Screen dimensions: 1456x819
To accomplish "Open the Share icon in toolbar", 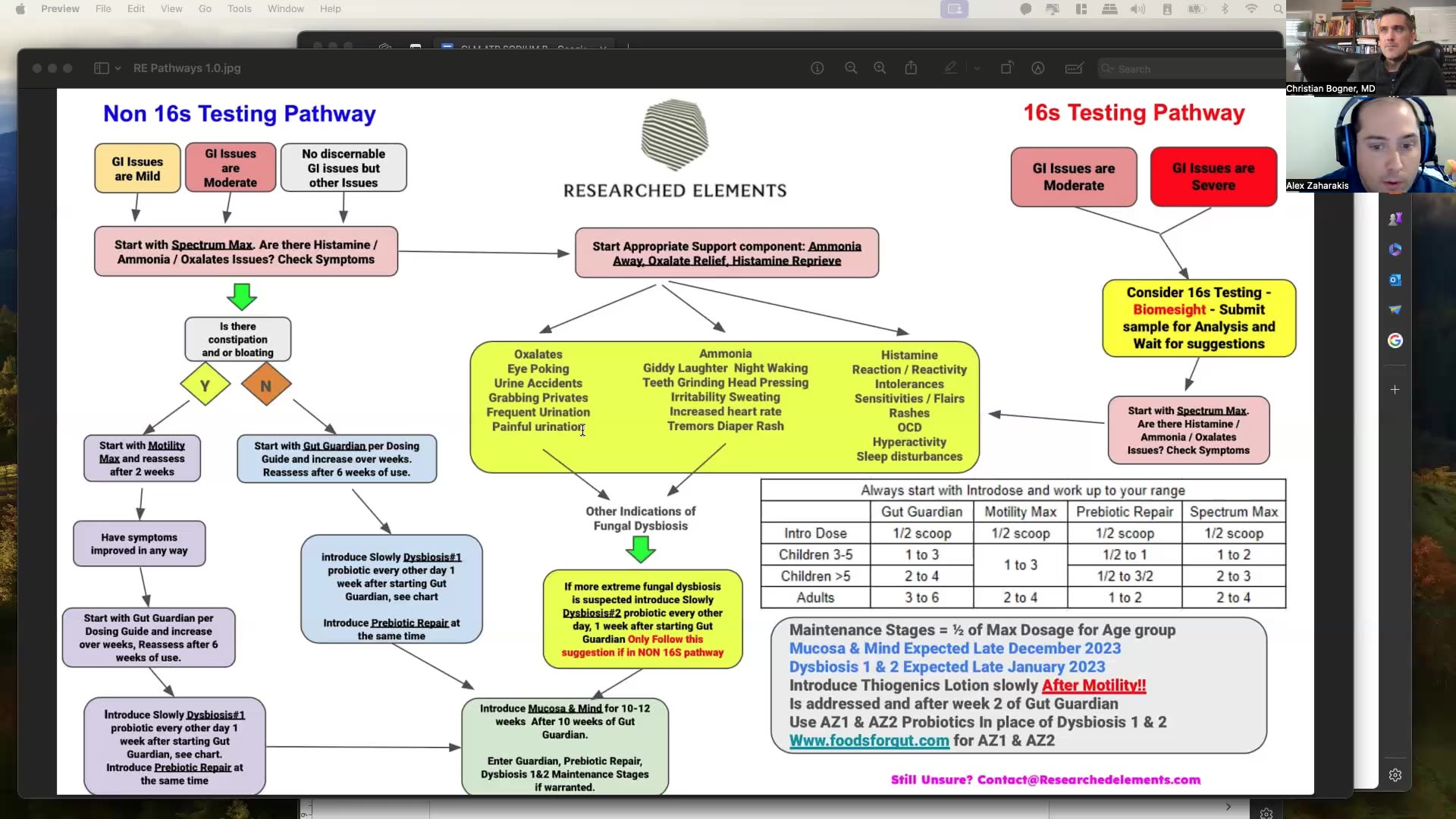I will click(911, 68).
